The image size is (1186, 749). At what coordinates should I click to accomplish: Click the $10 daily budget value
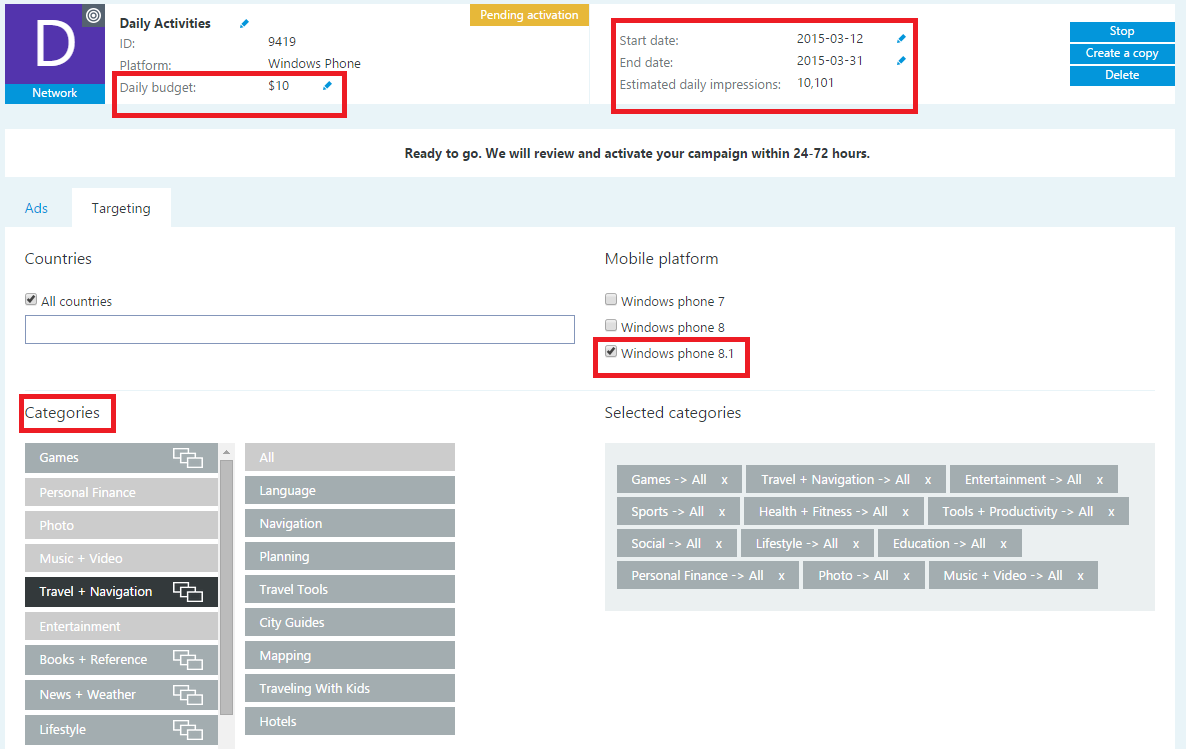[278, 86]
